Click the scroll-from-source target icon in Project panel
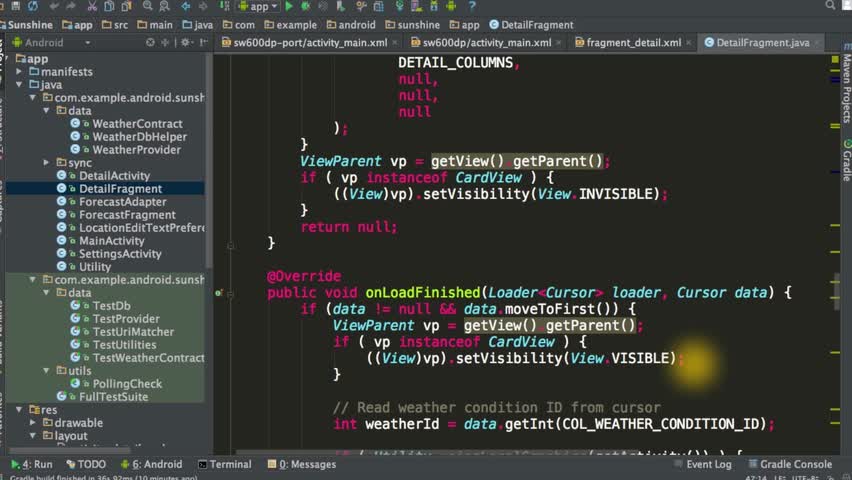This screenshot has width=852, height=480. [151, 42]
